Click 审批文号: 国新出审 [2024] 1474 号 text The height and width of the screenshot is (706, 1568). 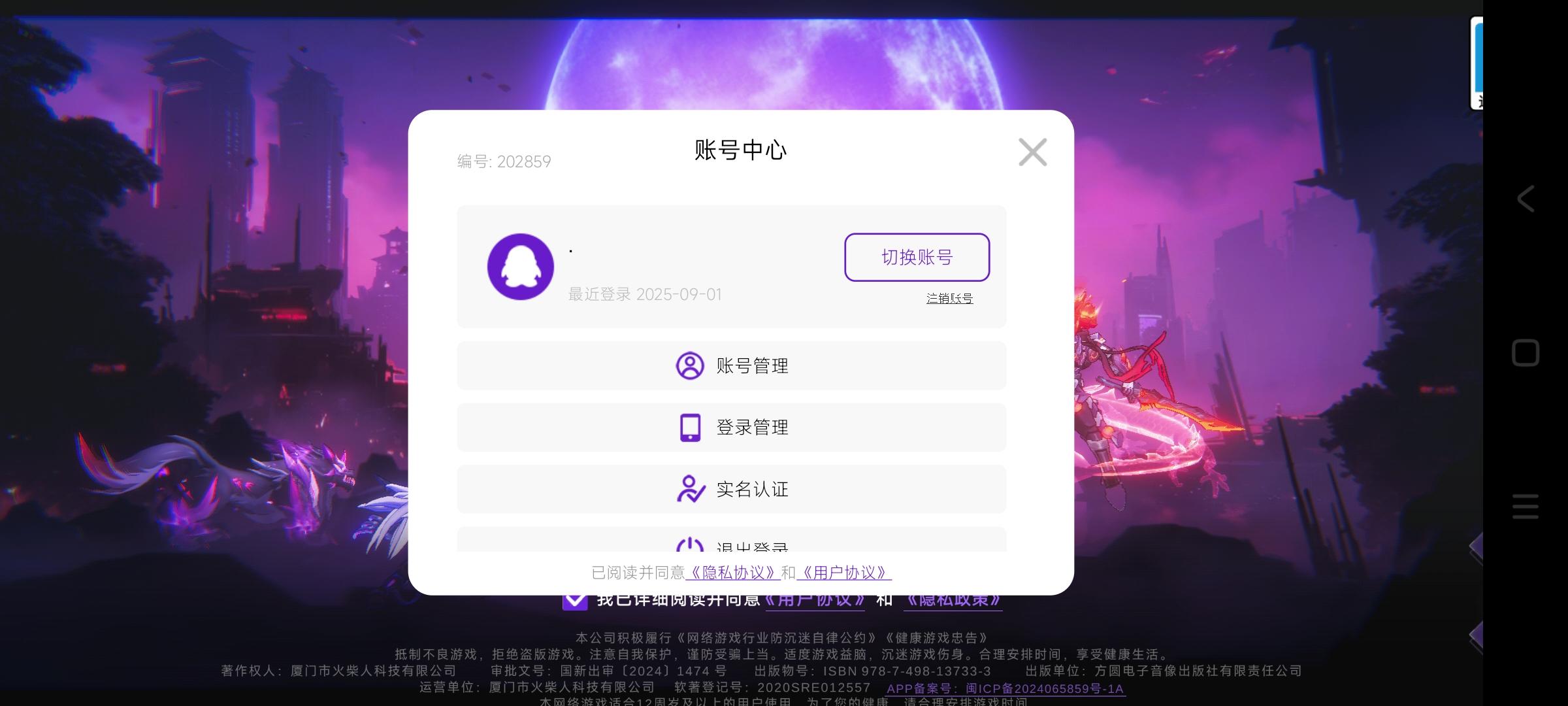tap(609, 671)
